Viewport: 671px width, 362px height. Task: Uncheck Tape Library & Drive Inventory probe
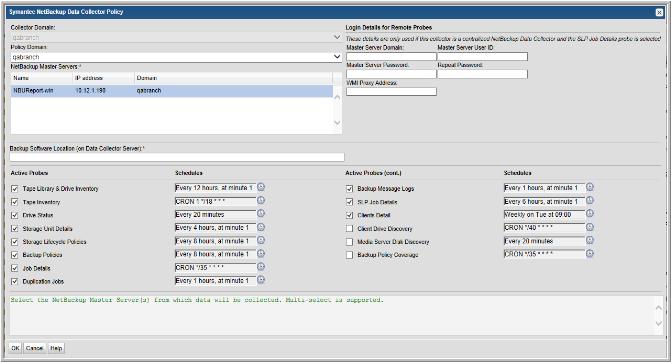coord(15,189)
